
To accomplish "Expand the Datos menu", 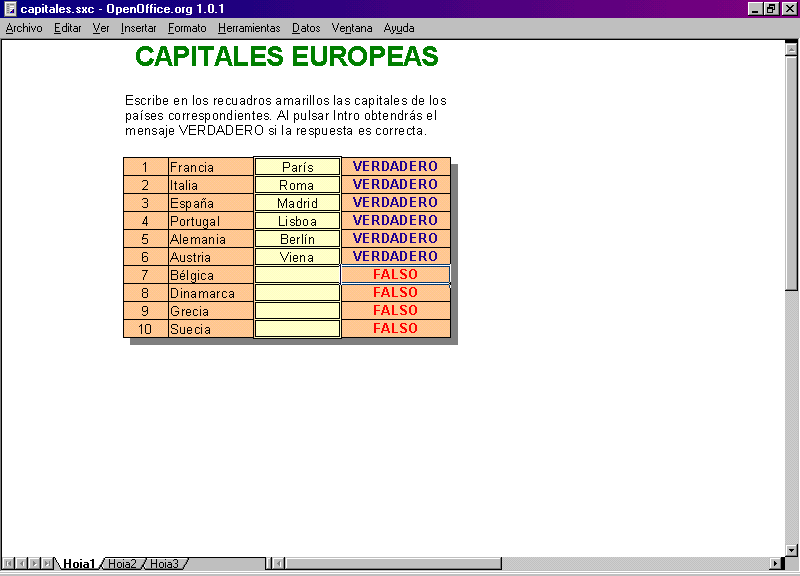I will 306,28.
